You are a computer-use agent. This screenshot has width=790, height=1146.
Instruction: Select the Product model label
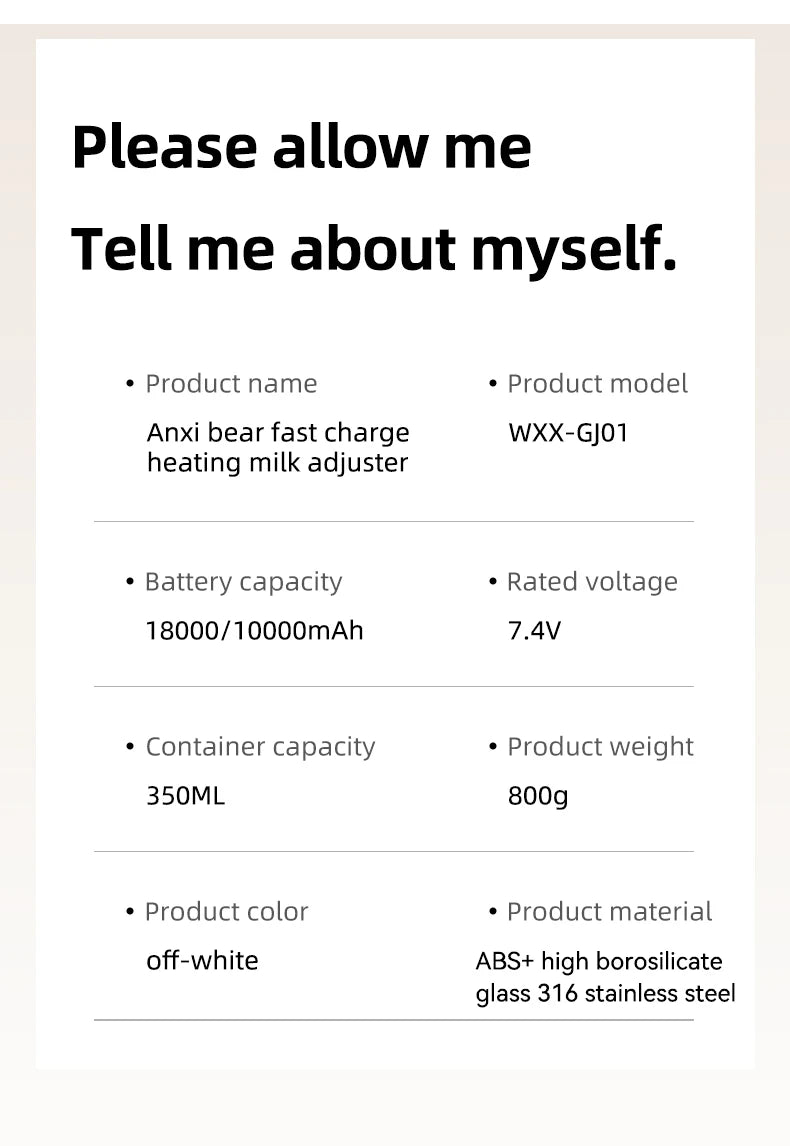point(597,384)
